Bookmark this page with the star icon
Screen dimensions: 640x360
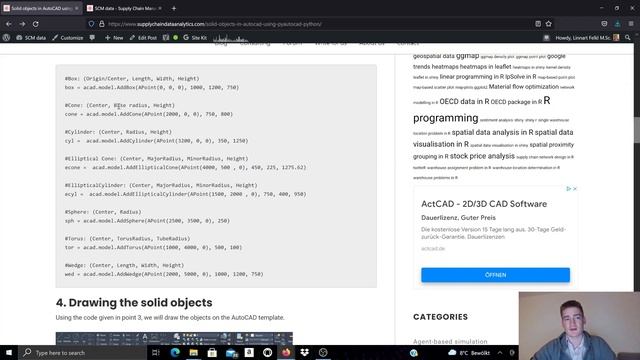click(x=549, y=24)
